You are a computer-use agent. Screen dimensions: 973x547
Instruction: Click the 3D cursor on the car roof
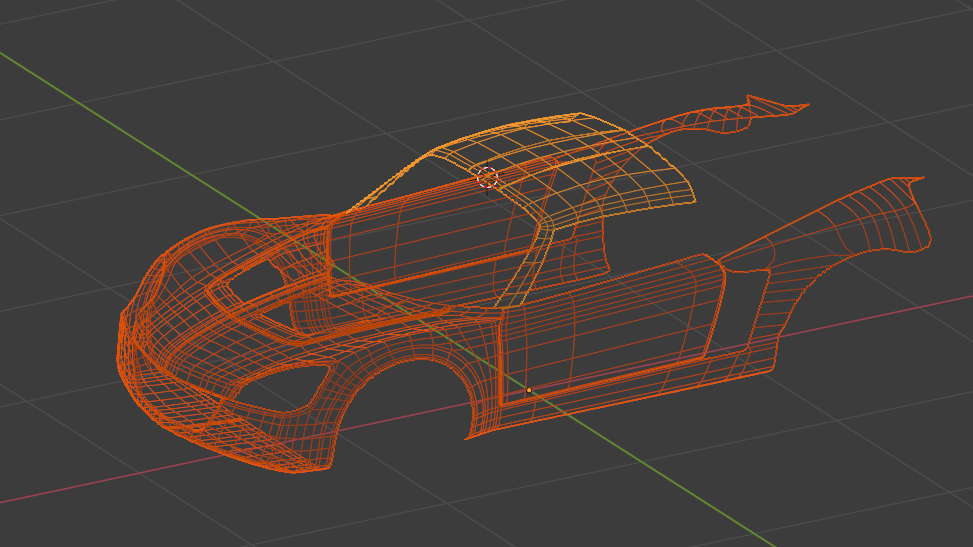pyautogui.click(x=488, y=178)
